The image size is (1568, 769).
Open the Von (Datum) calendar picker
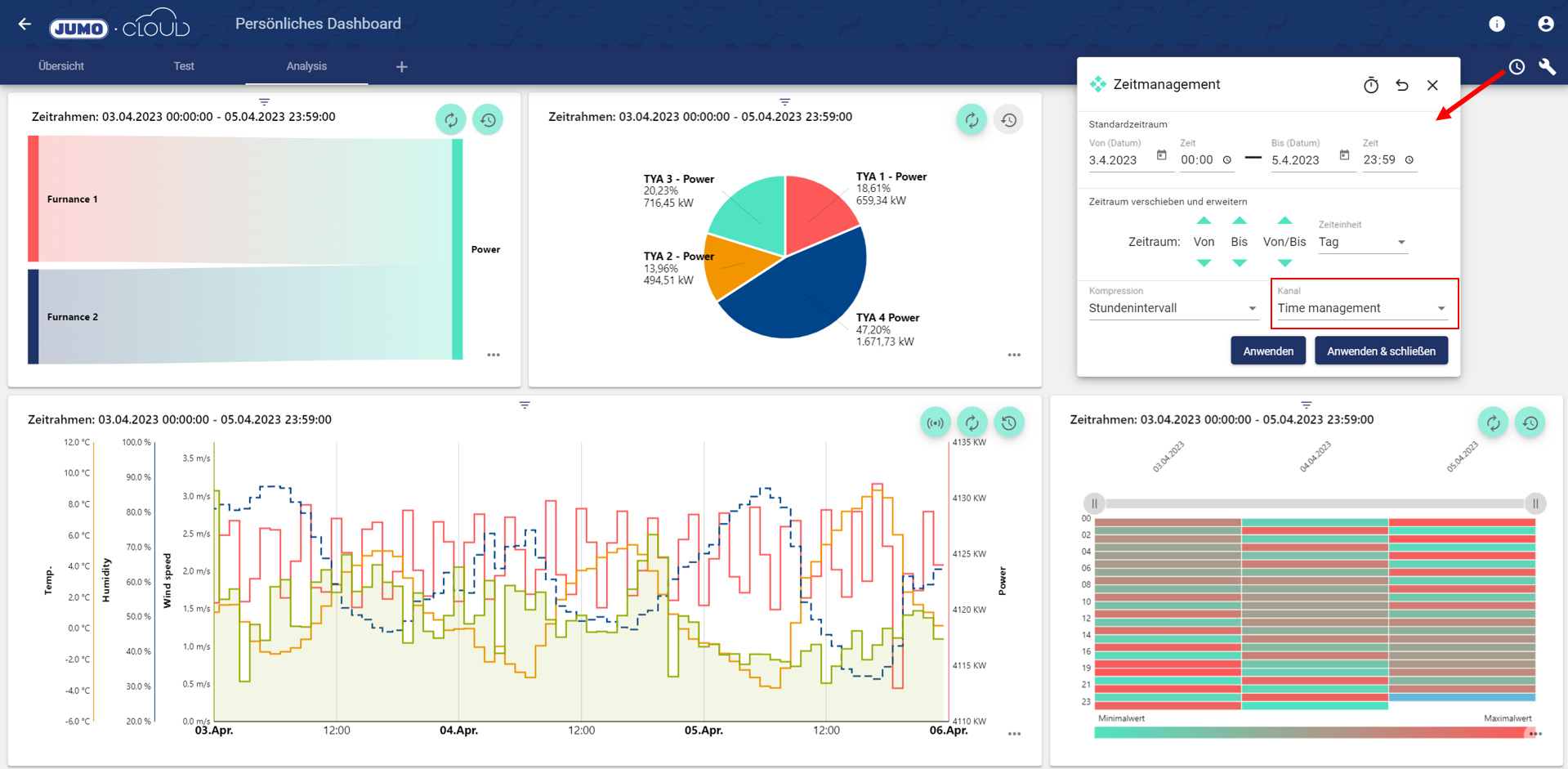pos(1161,155)
